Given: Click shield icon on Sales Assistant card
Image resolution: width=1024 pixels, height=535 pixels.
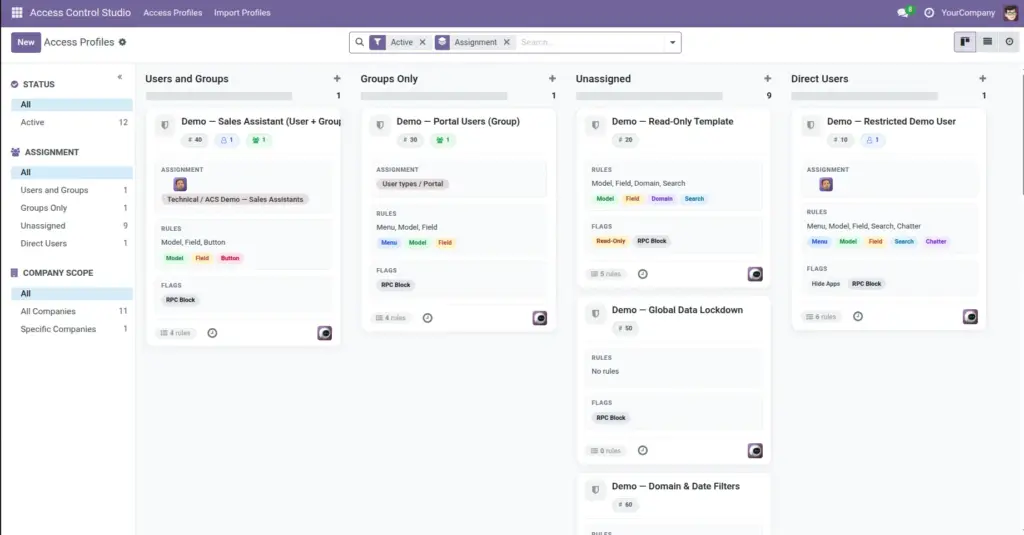Looking at the screenshot, I should [165, 125].
